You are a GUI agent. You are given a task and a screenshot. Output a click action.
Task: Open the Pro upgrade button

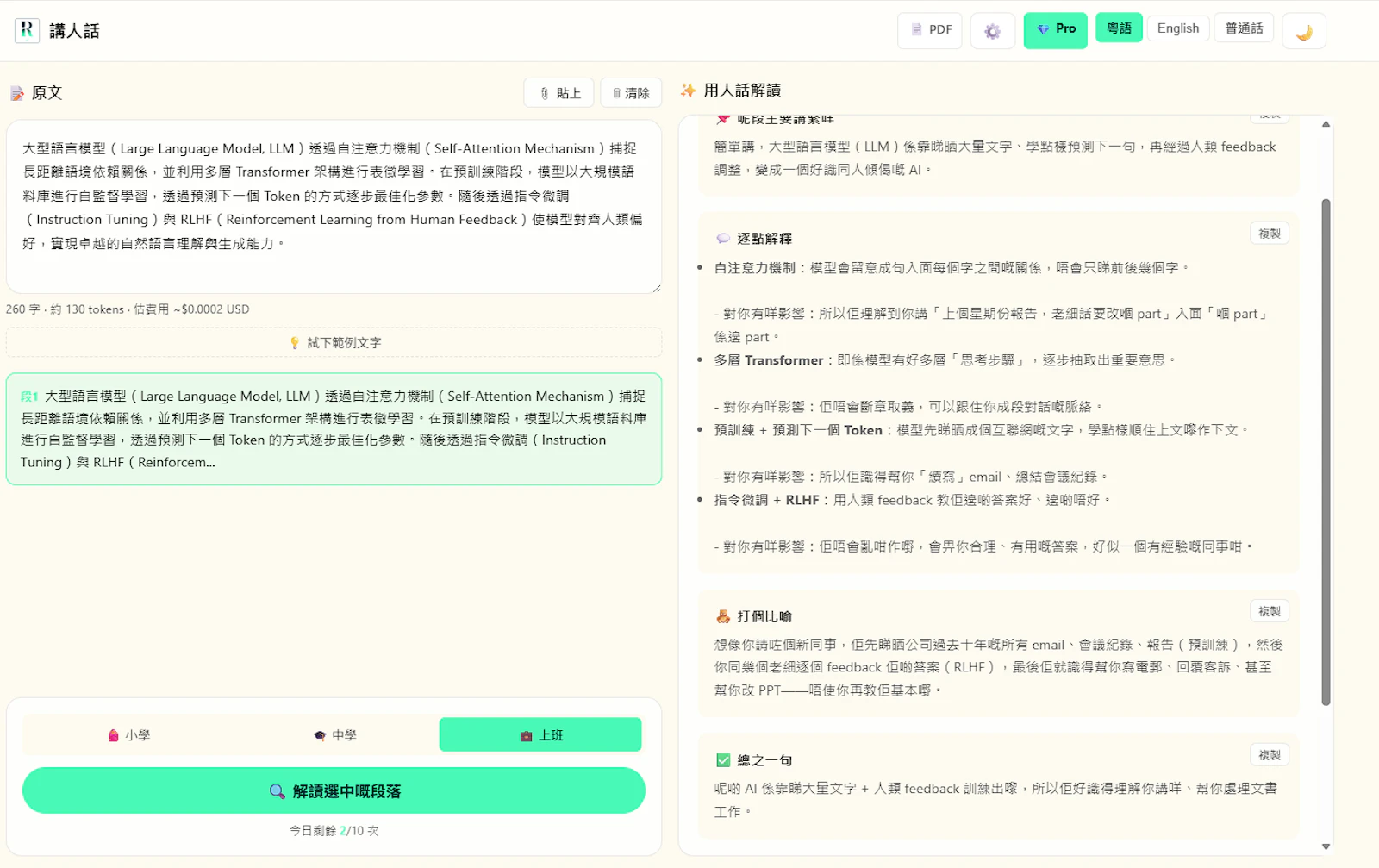coord(1056,30)
